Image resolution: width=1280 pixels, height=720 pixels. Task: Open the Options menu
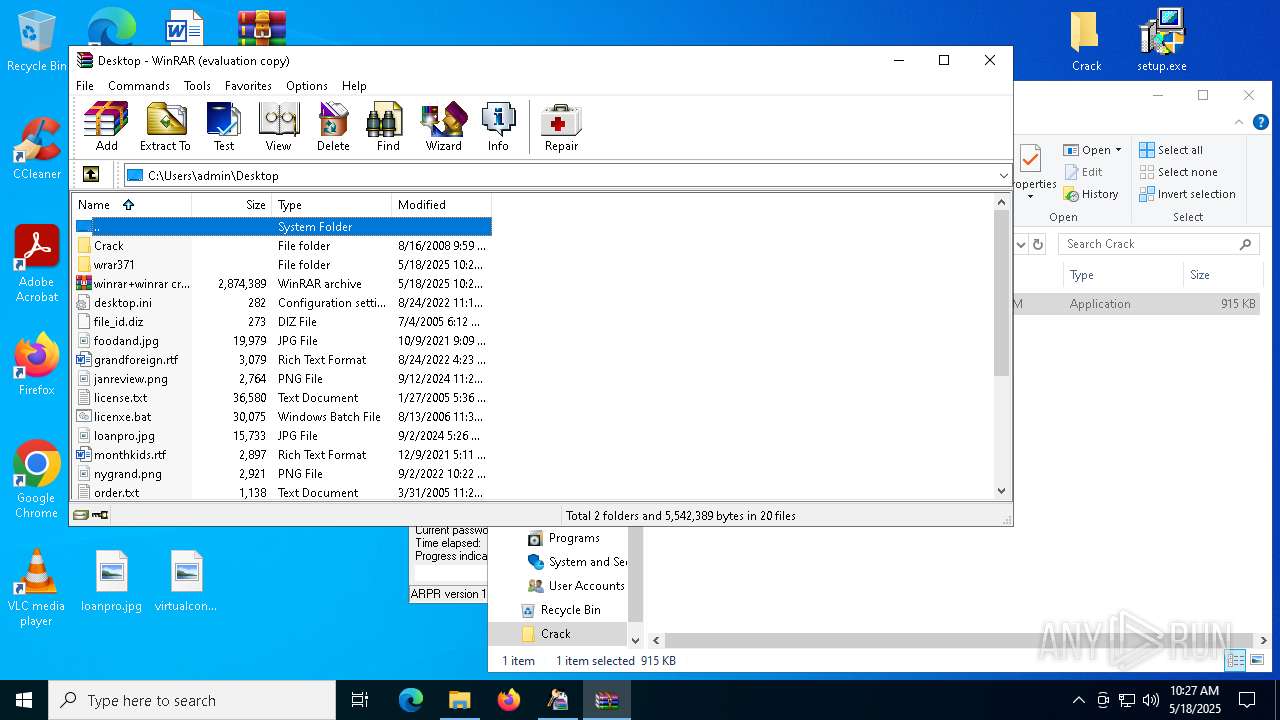click(306, 86)
